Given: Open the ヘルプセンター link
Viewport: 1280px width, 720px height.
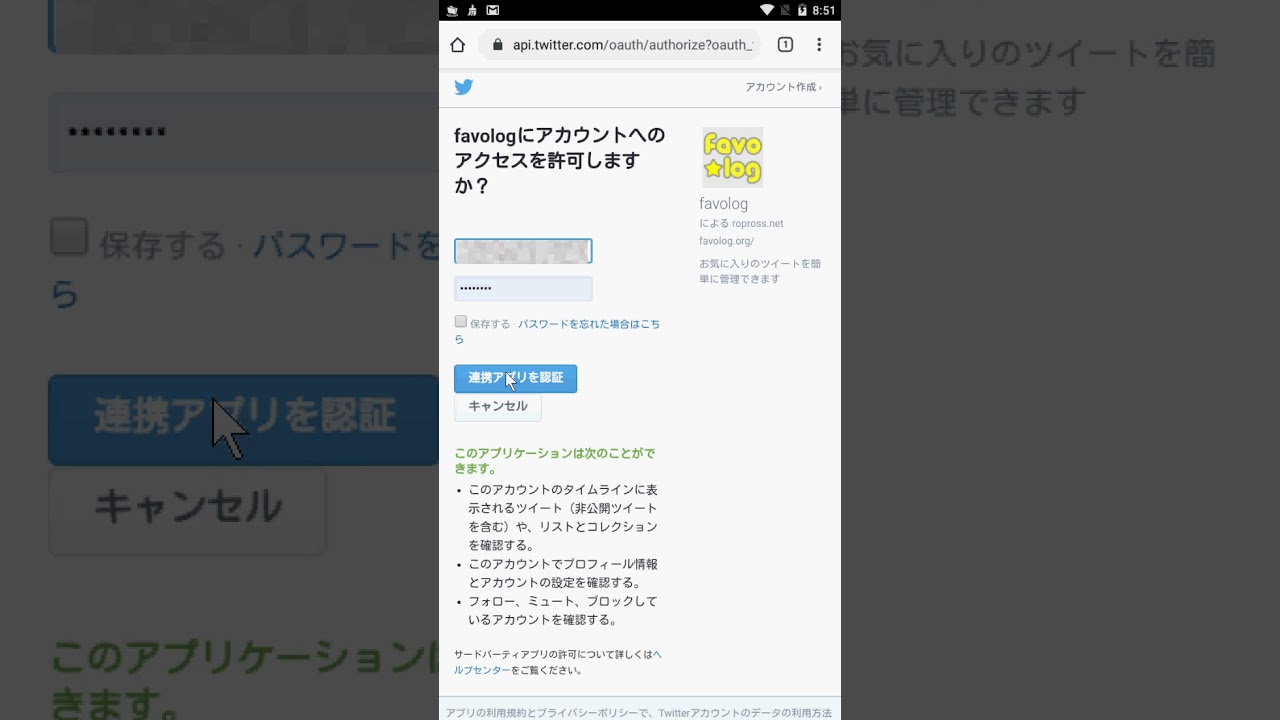Looking at the screenshot, I should click(558, 662).
